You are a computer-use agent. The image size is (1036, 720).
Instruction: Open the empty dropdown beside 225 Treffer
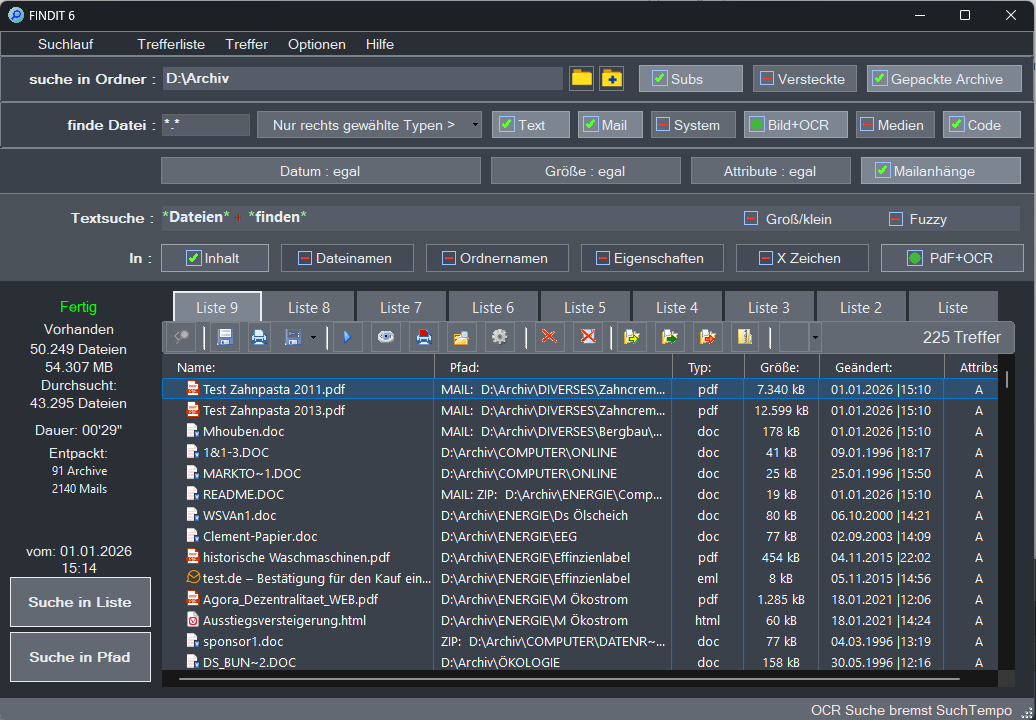[x=815, y=338]
